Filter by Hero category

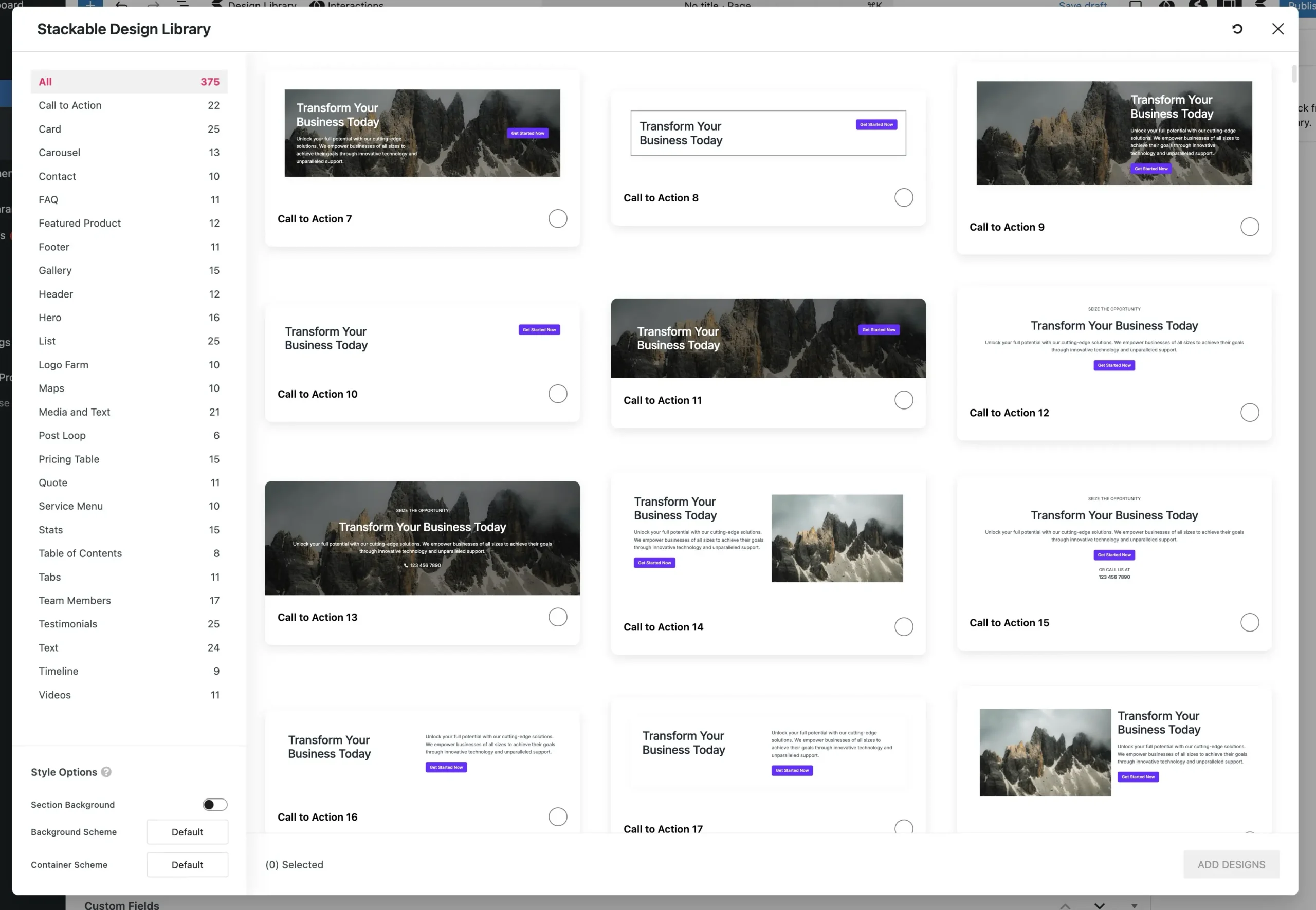pos(129,318)
